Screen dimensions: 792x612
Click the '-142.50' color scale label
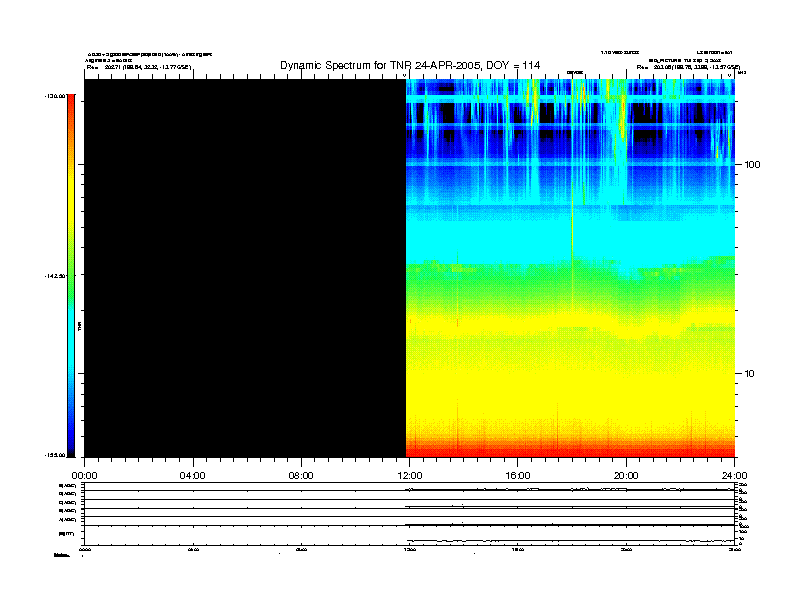pyautogui.click(x=55, y=276)
